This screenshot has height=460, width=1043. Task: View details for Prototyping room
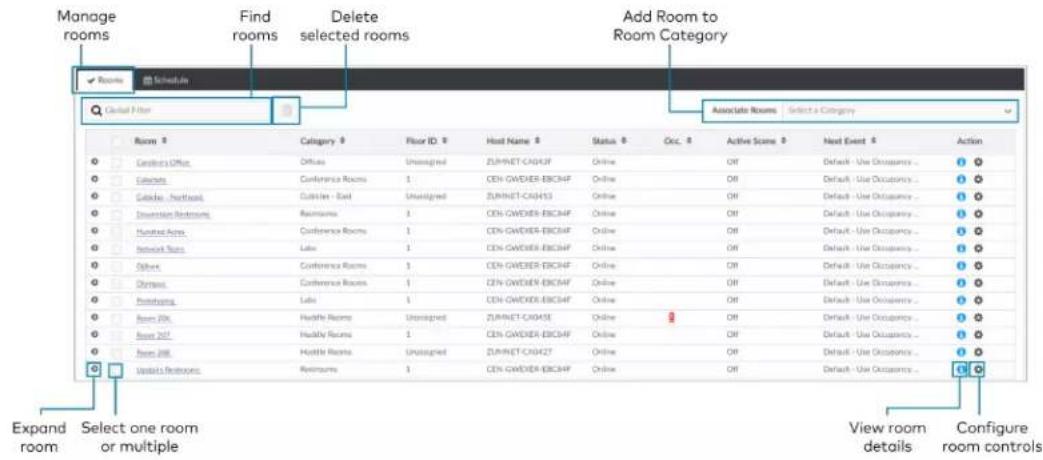click(960, 300)
